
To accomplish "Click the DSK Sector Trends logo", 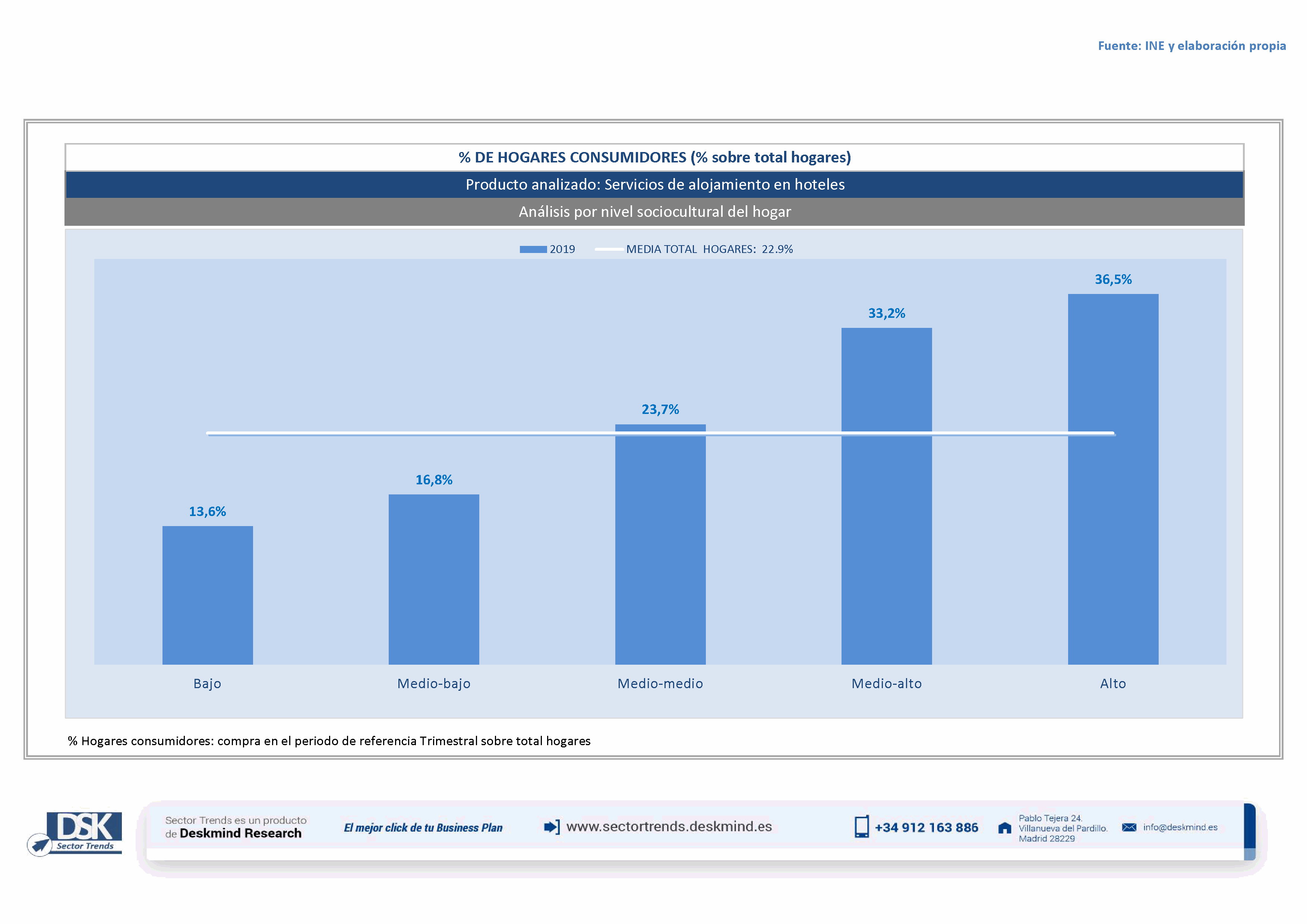I will (x=84, y=830).
